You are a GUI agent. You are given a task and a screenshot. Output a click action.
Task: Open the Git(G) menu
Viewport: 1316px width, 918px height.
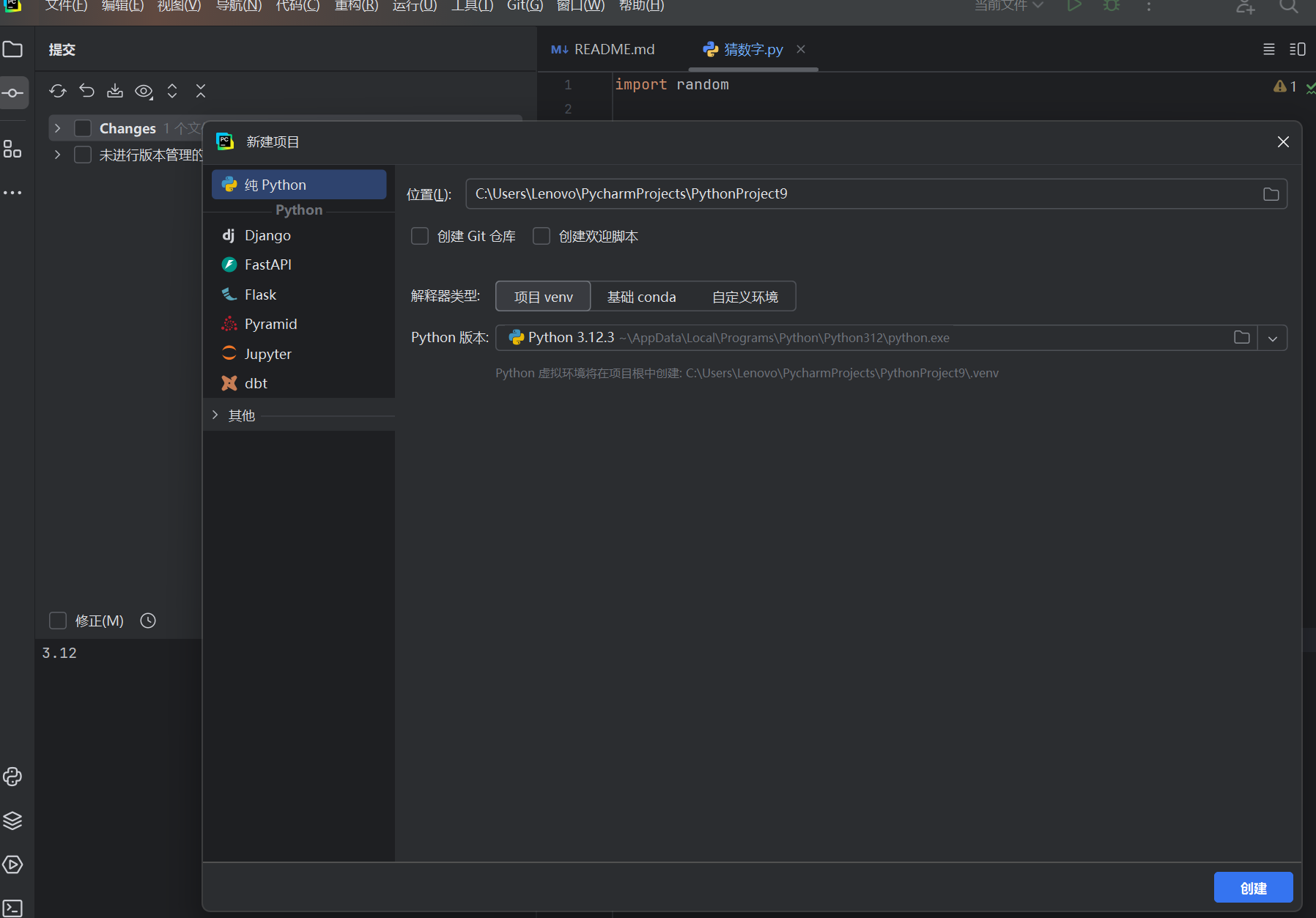[x=525, y=6]
